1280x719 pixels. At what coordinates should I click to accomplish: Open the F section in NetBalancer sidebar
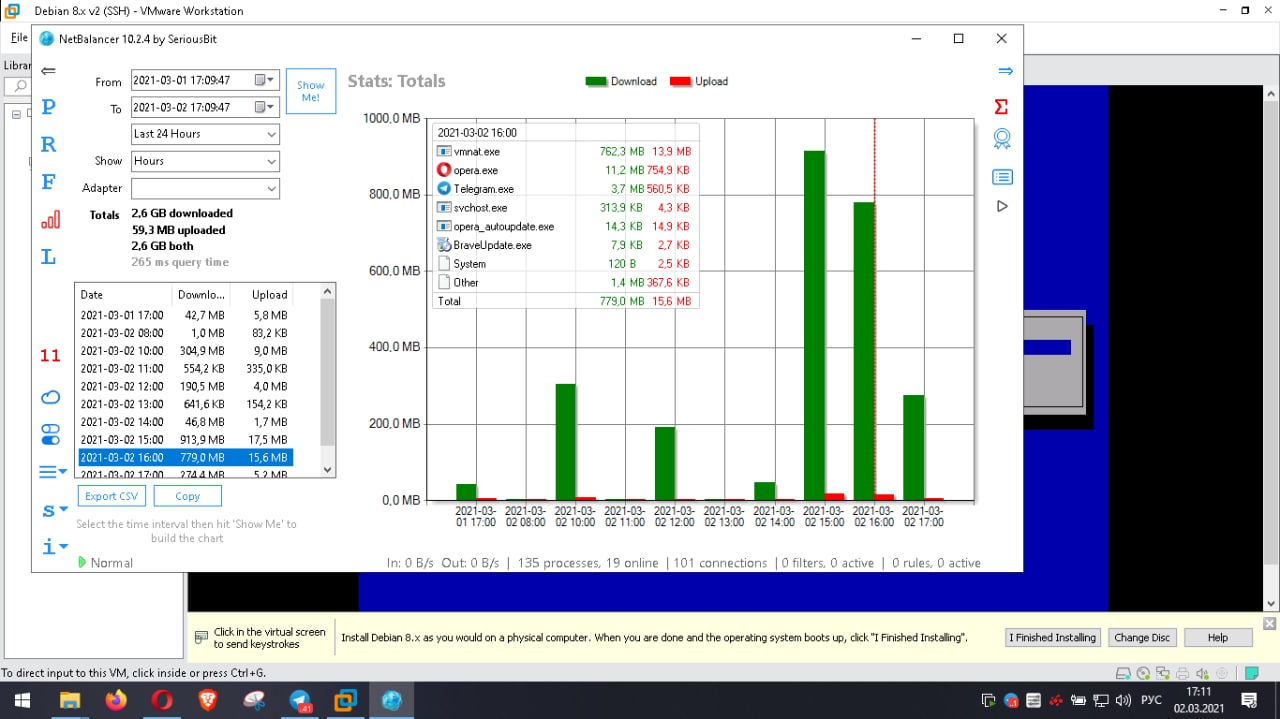(x=48, y=182)
